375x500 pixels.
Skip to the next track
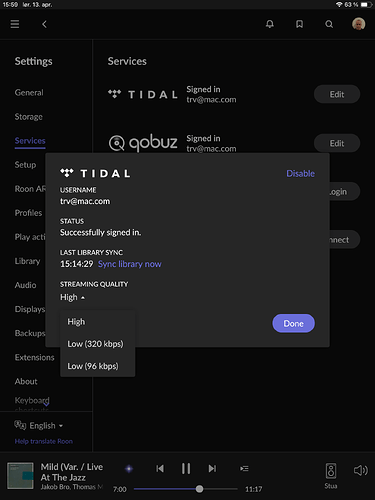pos(212,469)
